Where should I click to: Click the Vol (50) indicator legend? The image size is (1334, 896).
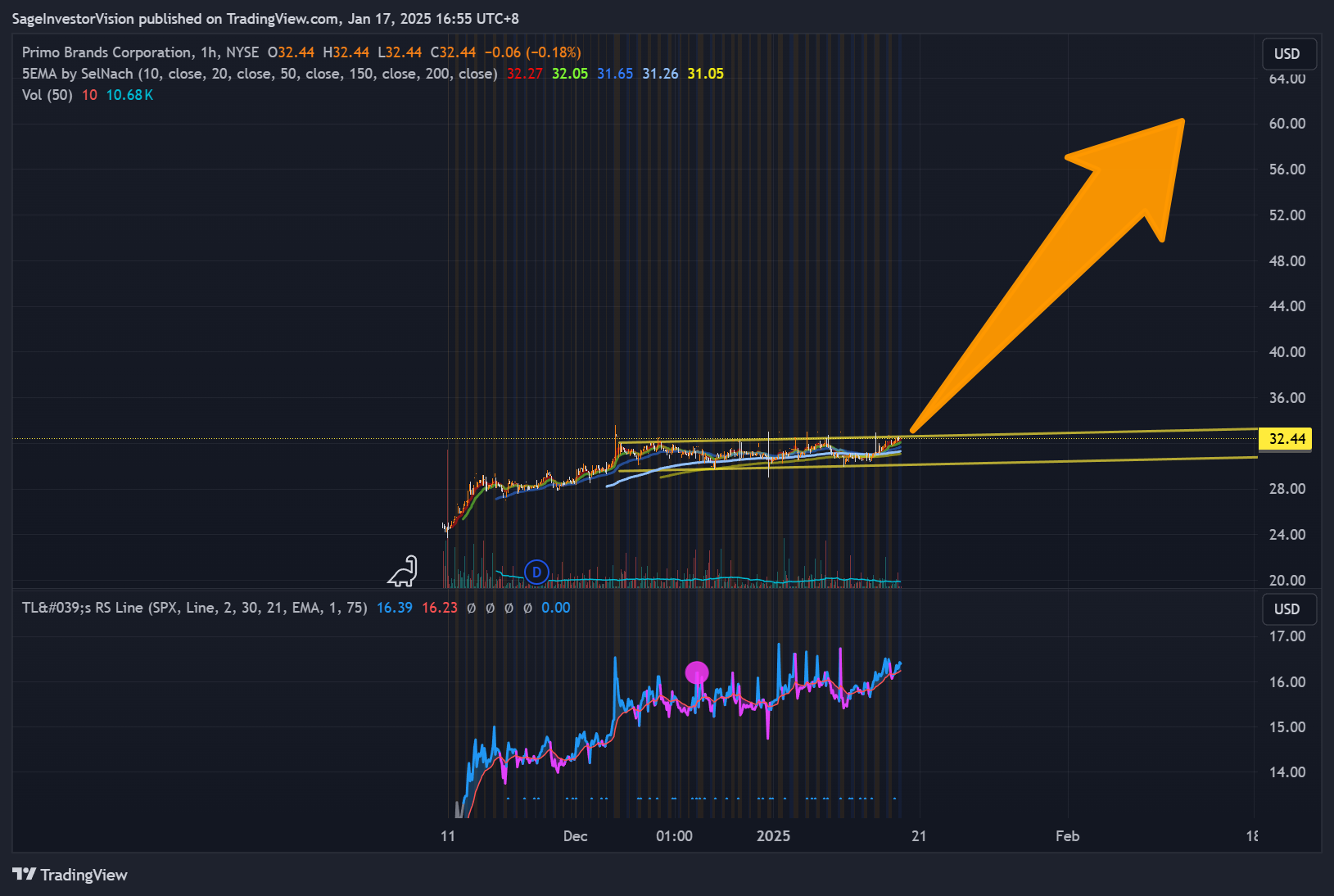coord(47,95)
